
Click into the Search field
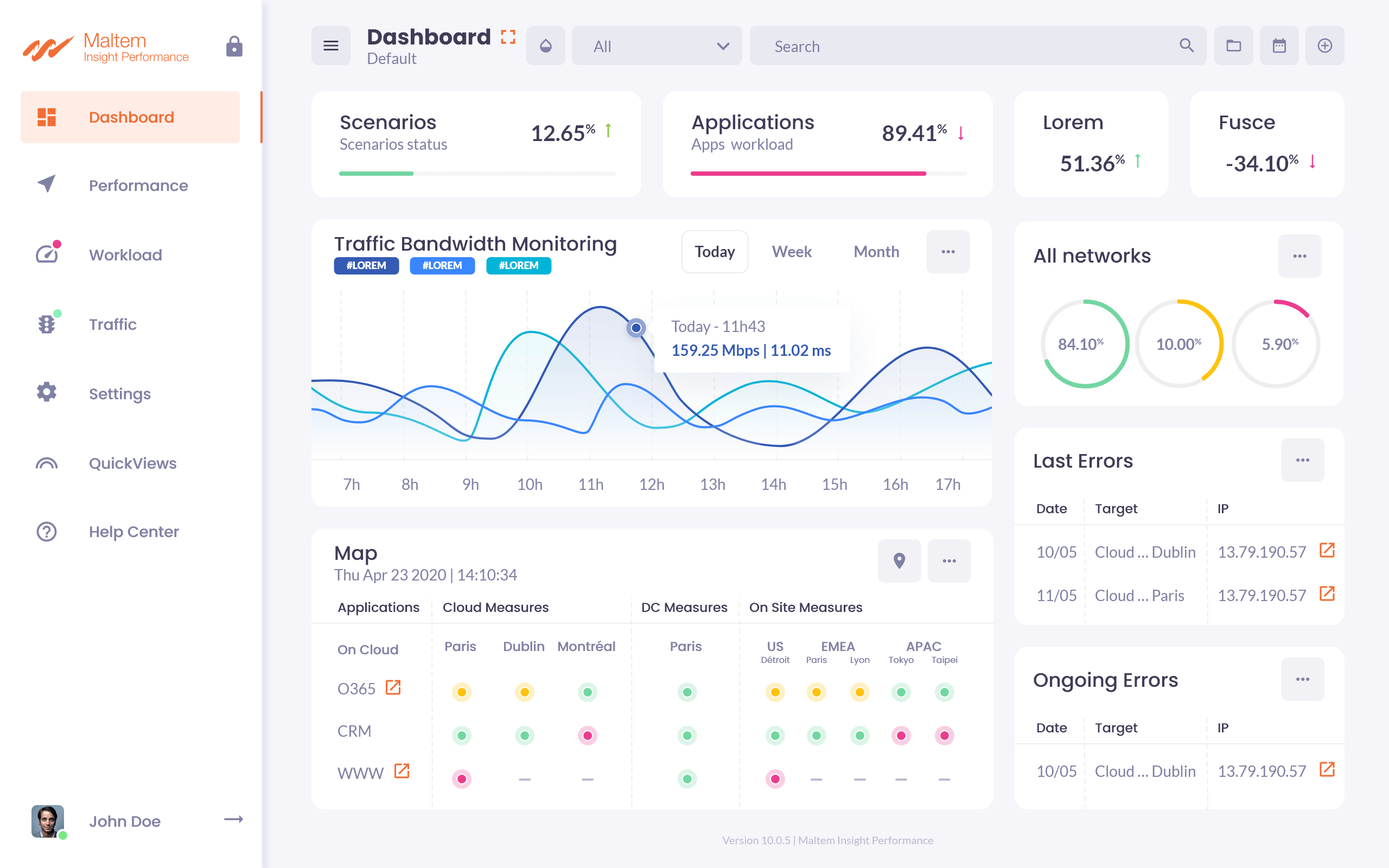tap(964, 46)
